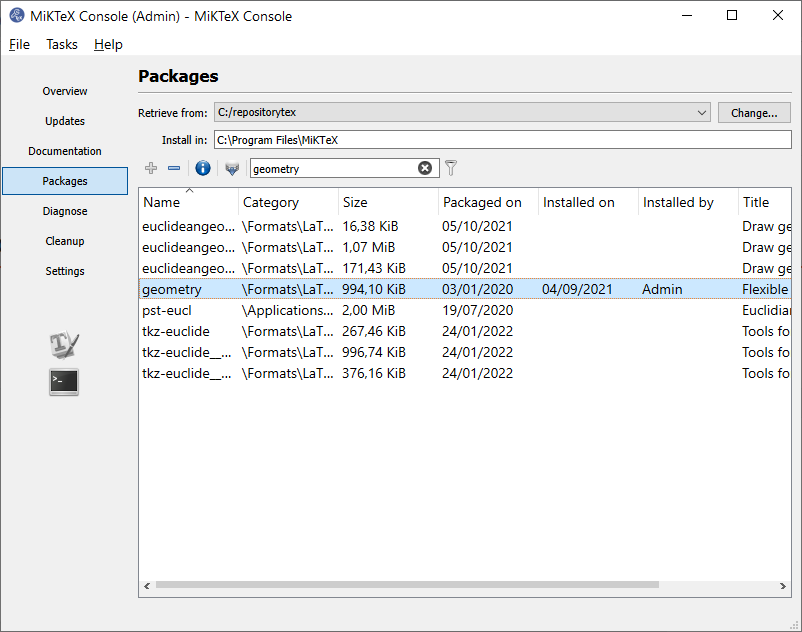Go to the Overview page
This screenshot has height=632, width=802.
65,91
